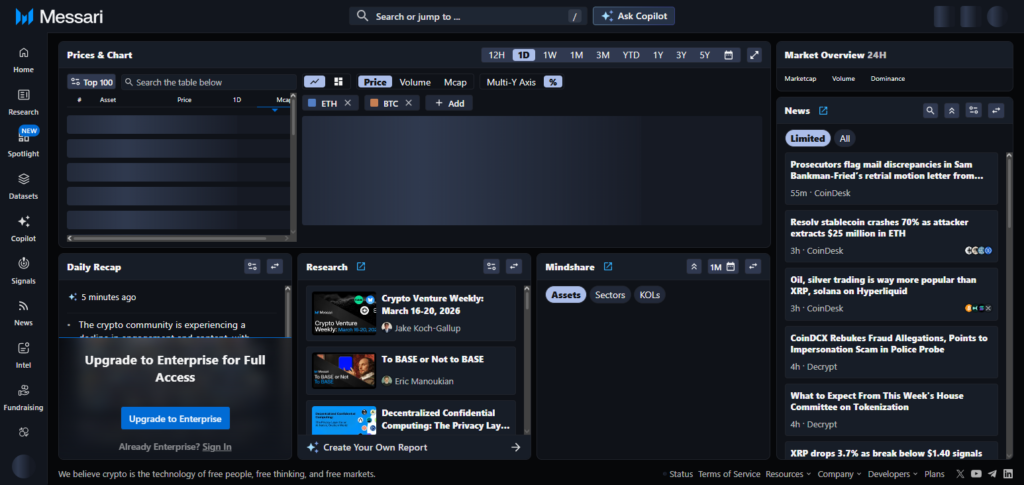Viewport: 1024px width, 485px height.
Task: Click the Sign In link
Action: [216, 447]
